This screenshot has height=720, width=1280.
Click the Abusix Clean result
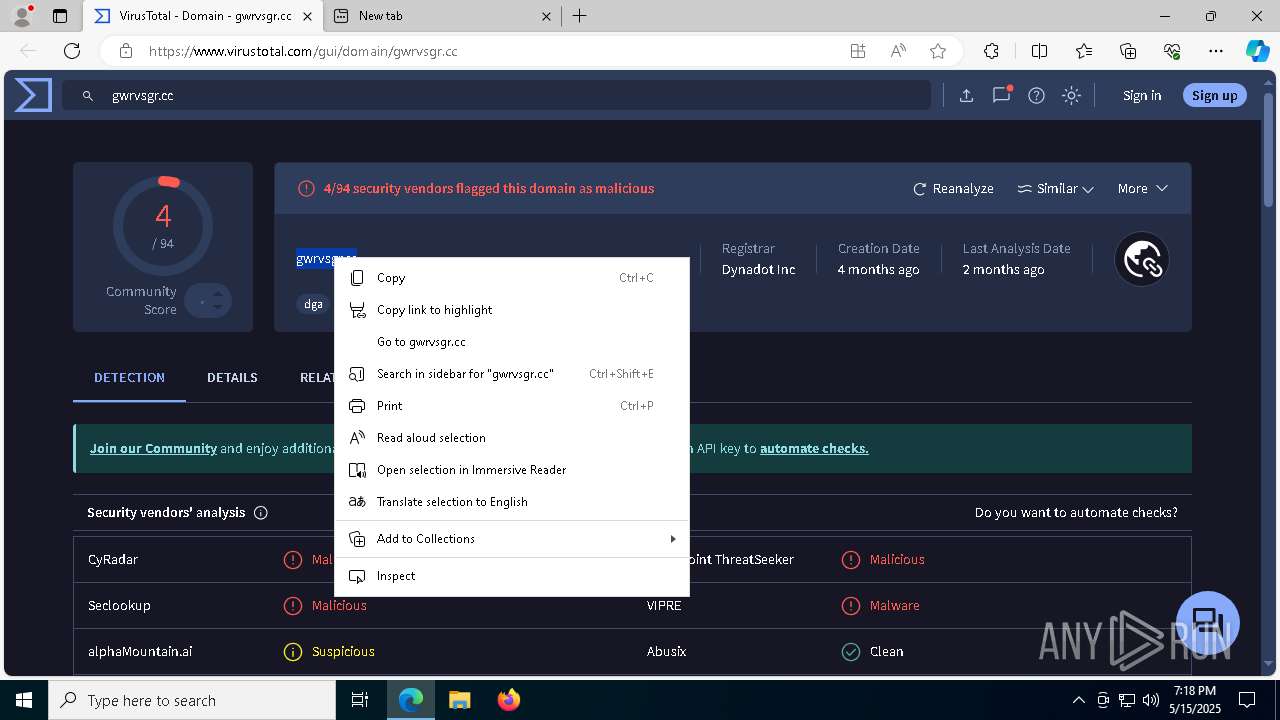[886, 651]
